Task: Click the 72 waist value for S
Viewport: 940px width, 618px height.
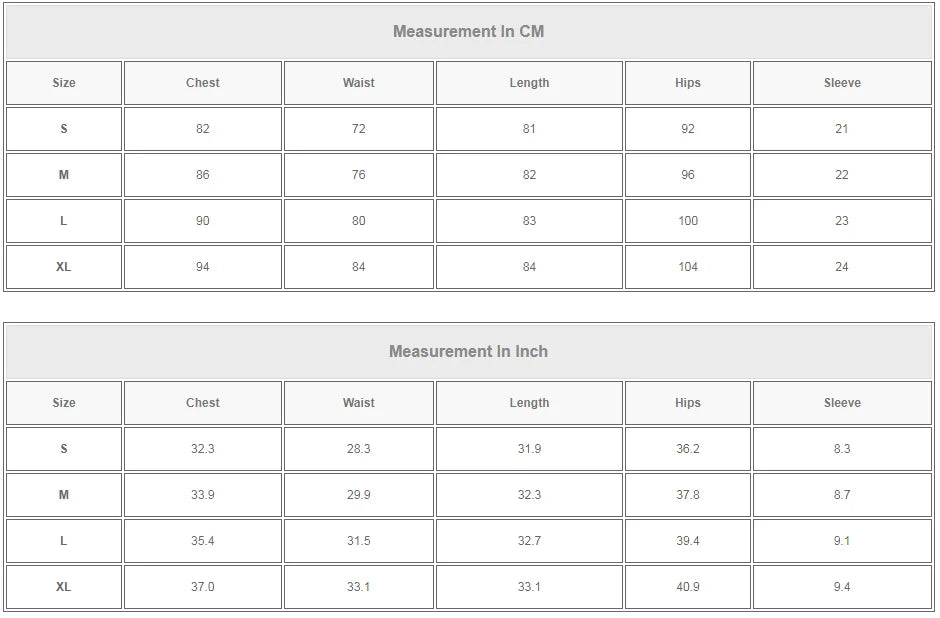Action: click(358, 129)
